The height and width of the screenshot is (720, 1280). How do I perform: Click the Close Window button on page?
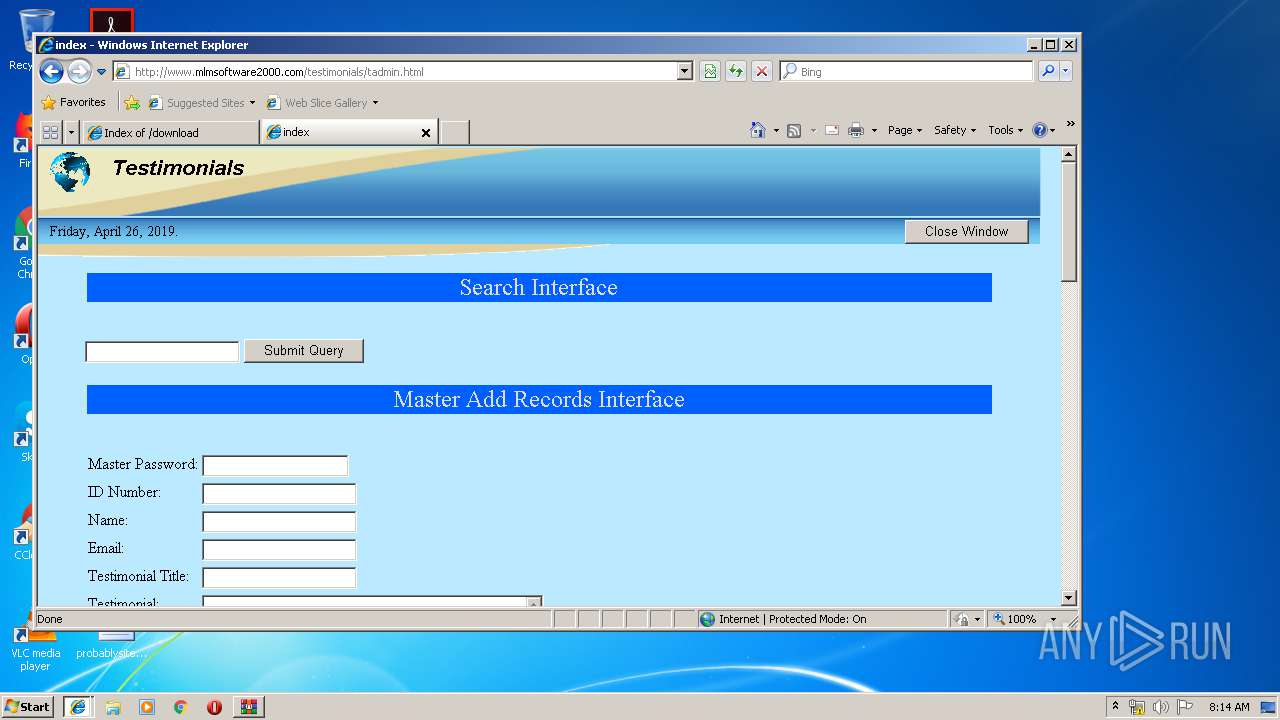[x=967, y=231]
